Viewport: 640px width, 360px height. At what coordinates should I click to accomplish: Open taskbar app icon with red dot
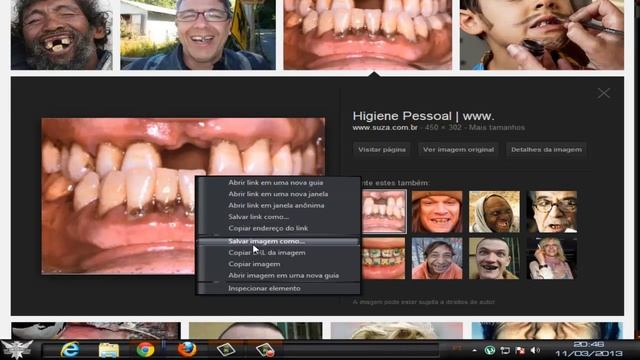[265, 350]
